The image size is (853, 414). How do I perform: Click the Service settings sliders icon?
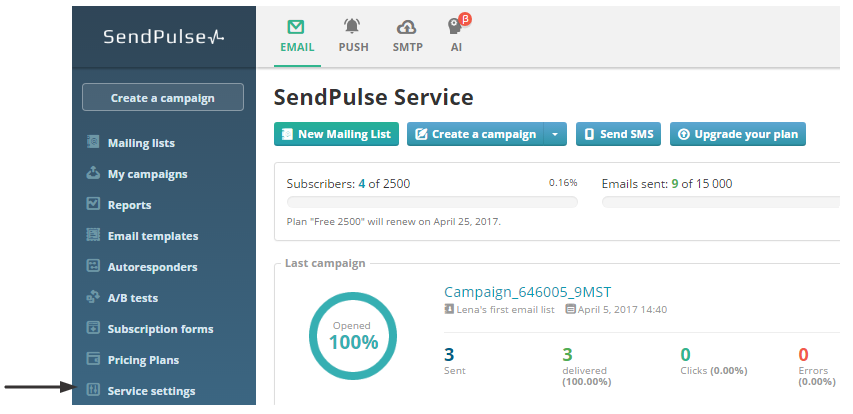93,390
